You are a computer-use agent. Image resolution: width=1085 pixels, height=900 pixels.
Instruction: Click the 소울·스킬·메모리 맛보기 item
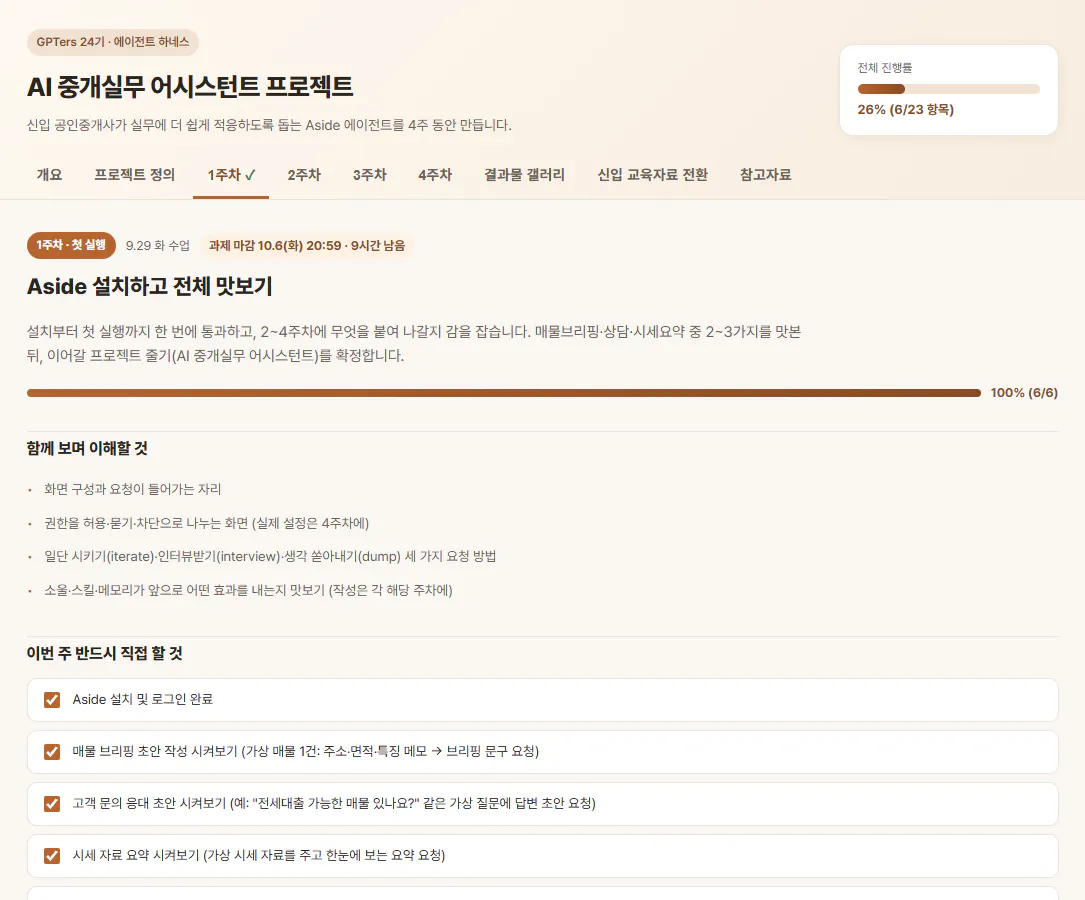tap(248, 590)
